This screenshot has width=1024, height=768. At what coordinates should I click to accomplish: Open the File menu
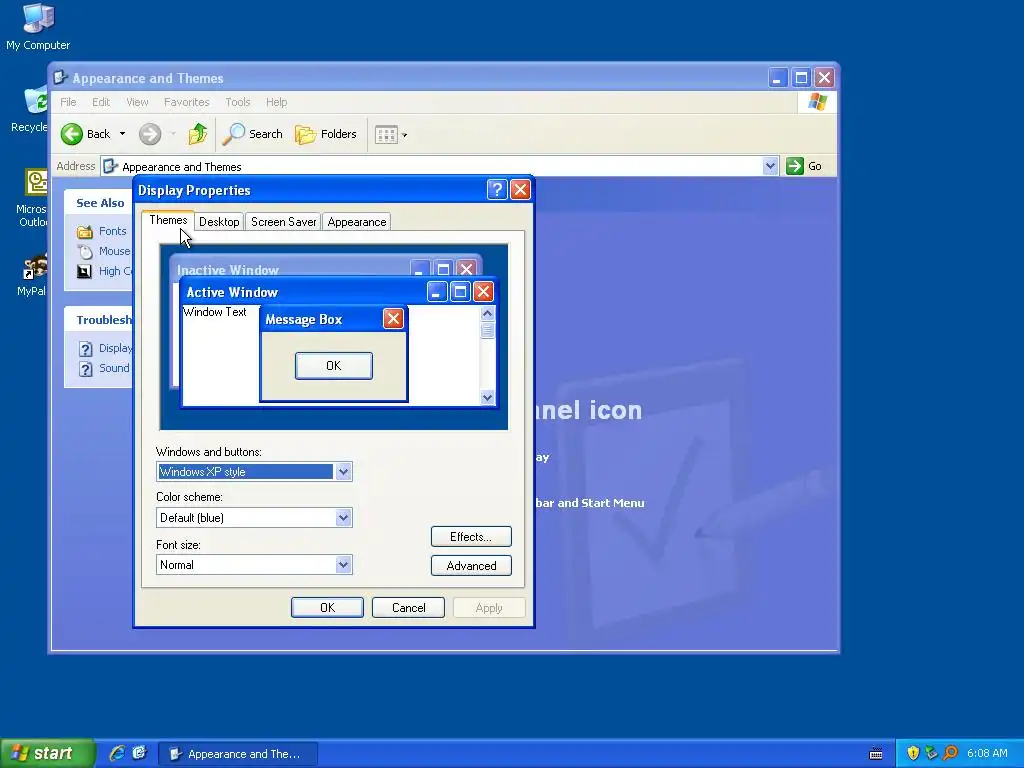[x=68, y=102]
